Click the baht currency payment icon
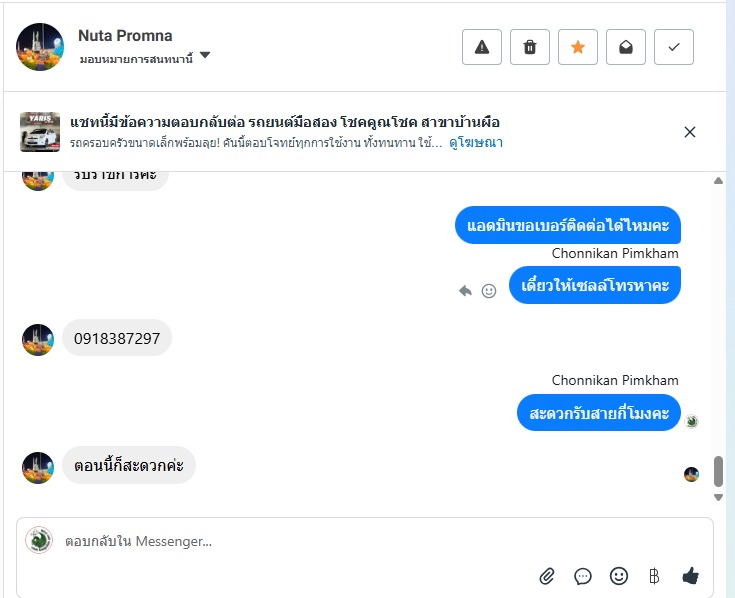735x598 pixels. click(654, 576)
